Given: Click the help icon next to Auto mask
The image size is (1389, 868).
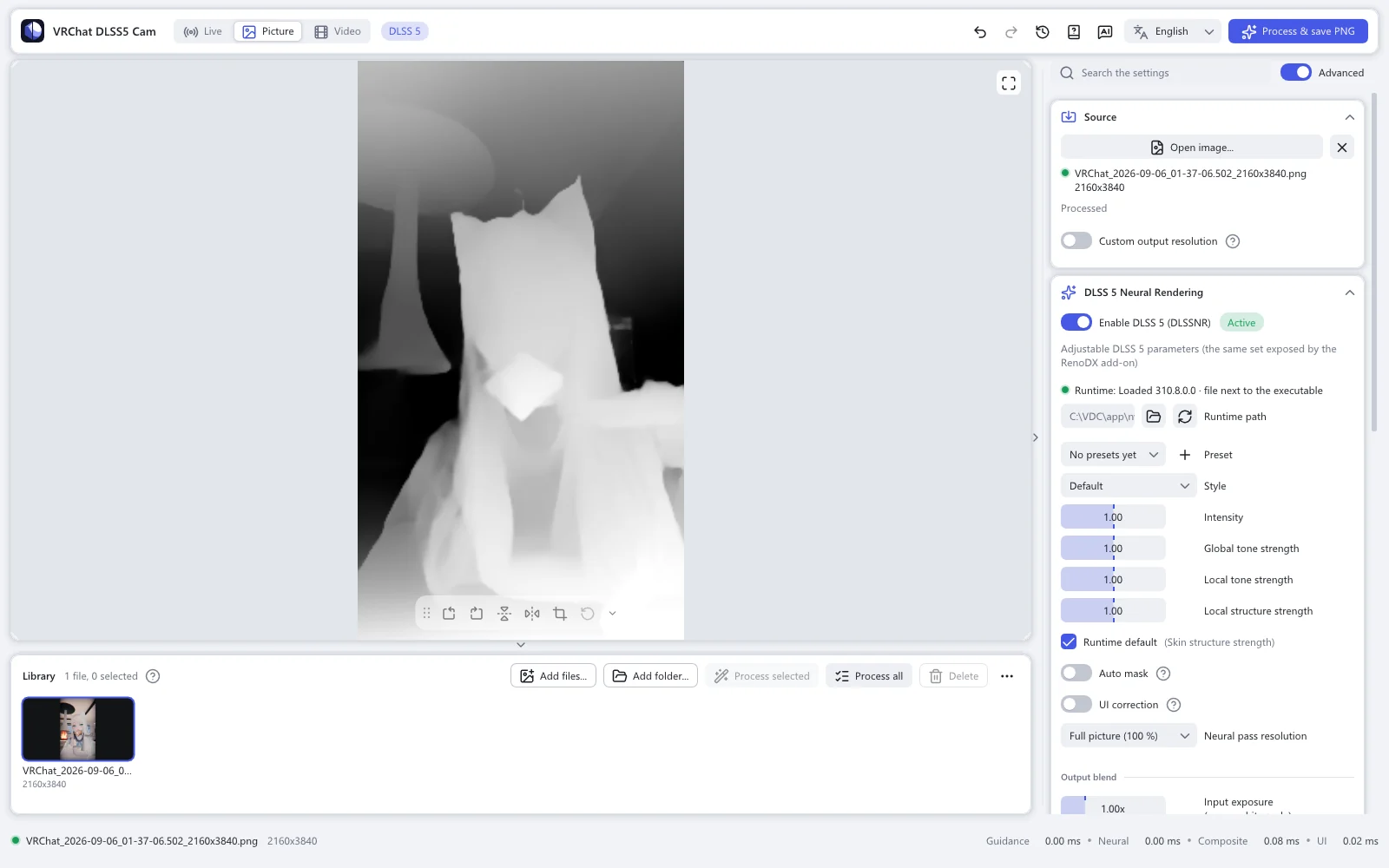Looking at the screenshot, I should click(x=1164, y=674).
